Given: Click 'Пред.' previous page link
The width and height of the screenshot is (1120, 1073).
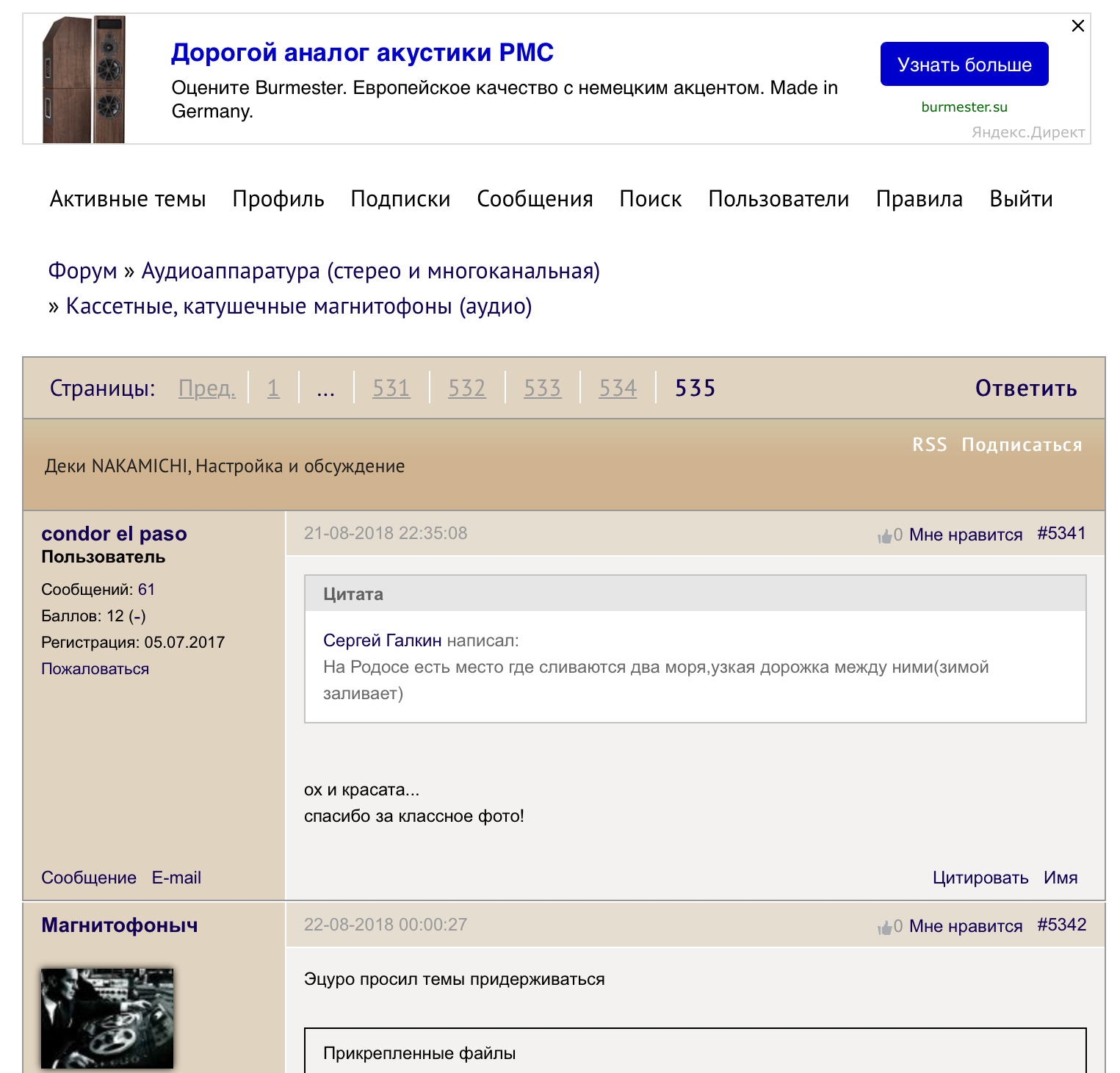Looking at the screenshot, I should (x=207, y=388).
